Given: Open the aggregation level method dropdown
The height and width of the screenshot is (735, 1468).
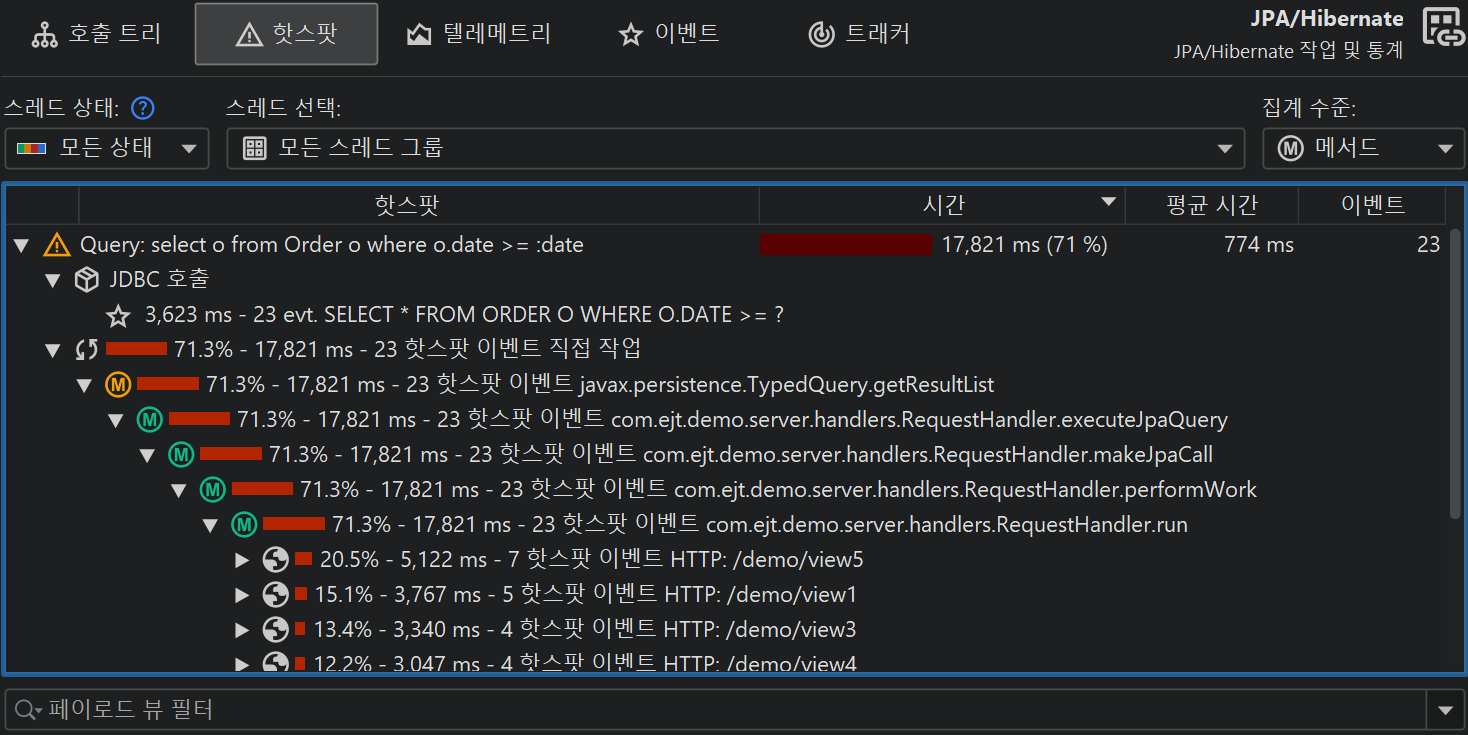Looking at the screenshot, I should [x=1363, y=149].
